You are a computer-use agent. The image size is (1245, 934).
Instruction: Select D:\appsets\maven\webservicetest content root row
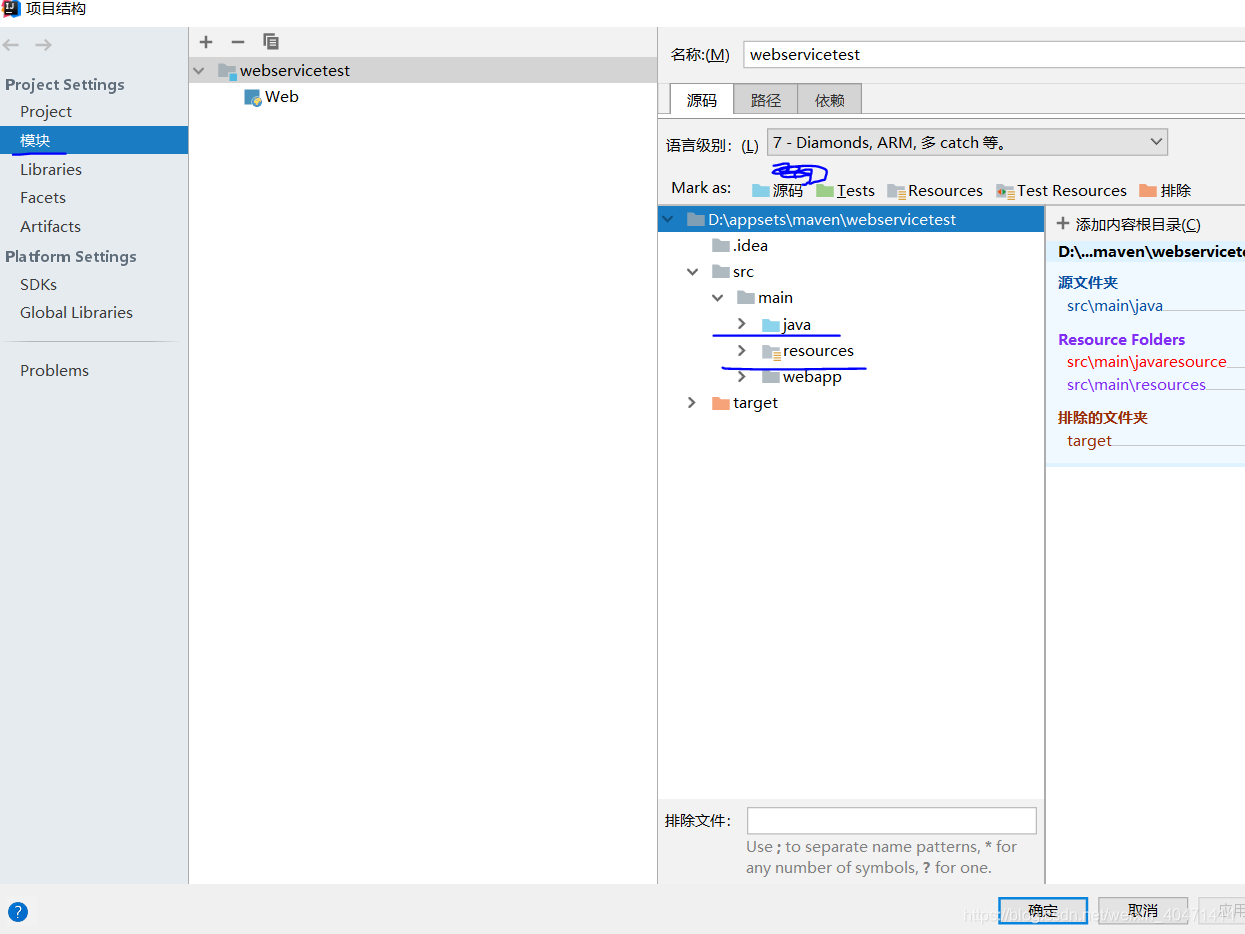point(851,219)
